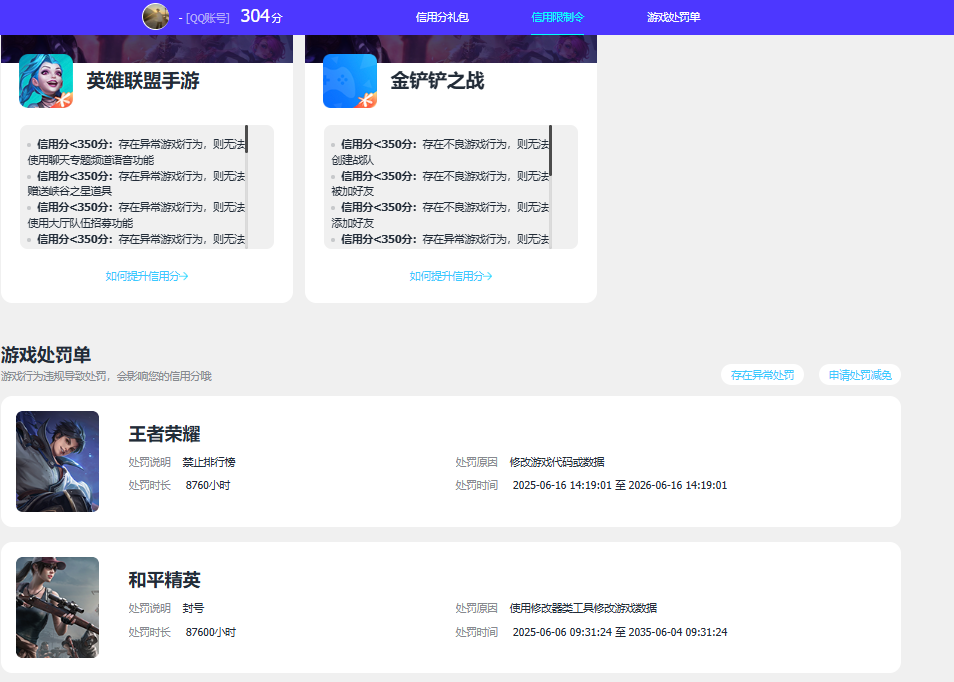Click the 和平精英 game artwork
The height and width of the screenshot is (682, 954).
coord(57,606)
